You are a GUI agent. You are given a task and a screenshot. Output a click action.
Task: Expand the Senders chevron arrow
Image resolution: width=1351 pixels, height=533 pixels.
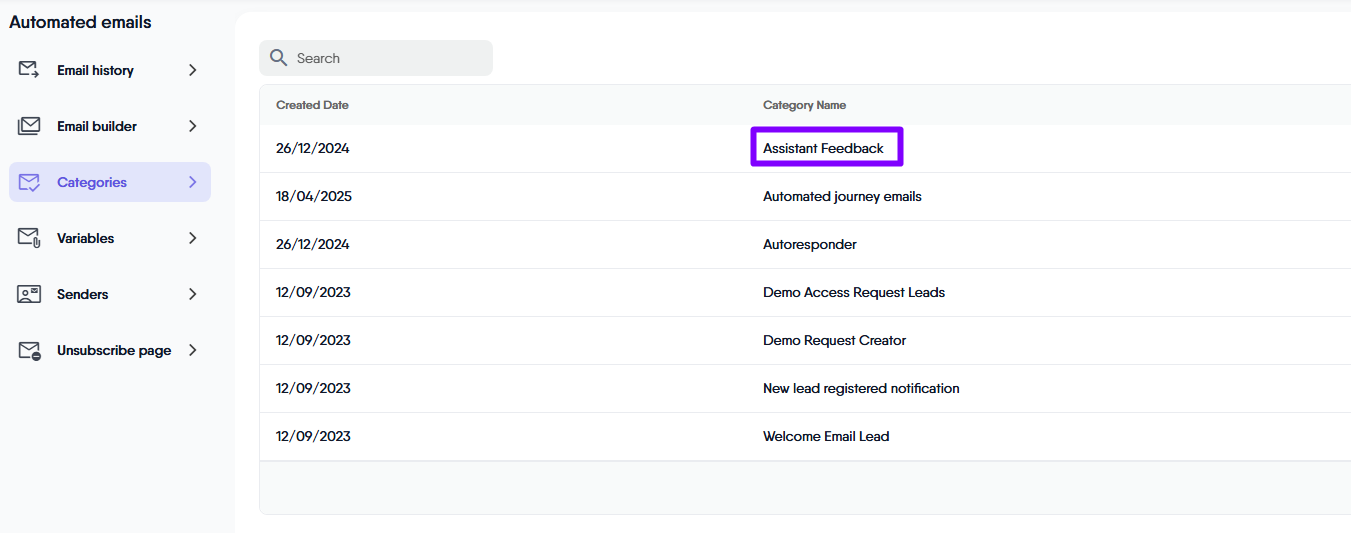click(193, 294)
